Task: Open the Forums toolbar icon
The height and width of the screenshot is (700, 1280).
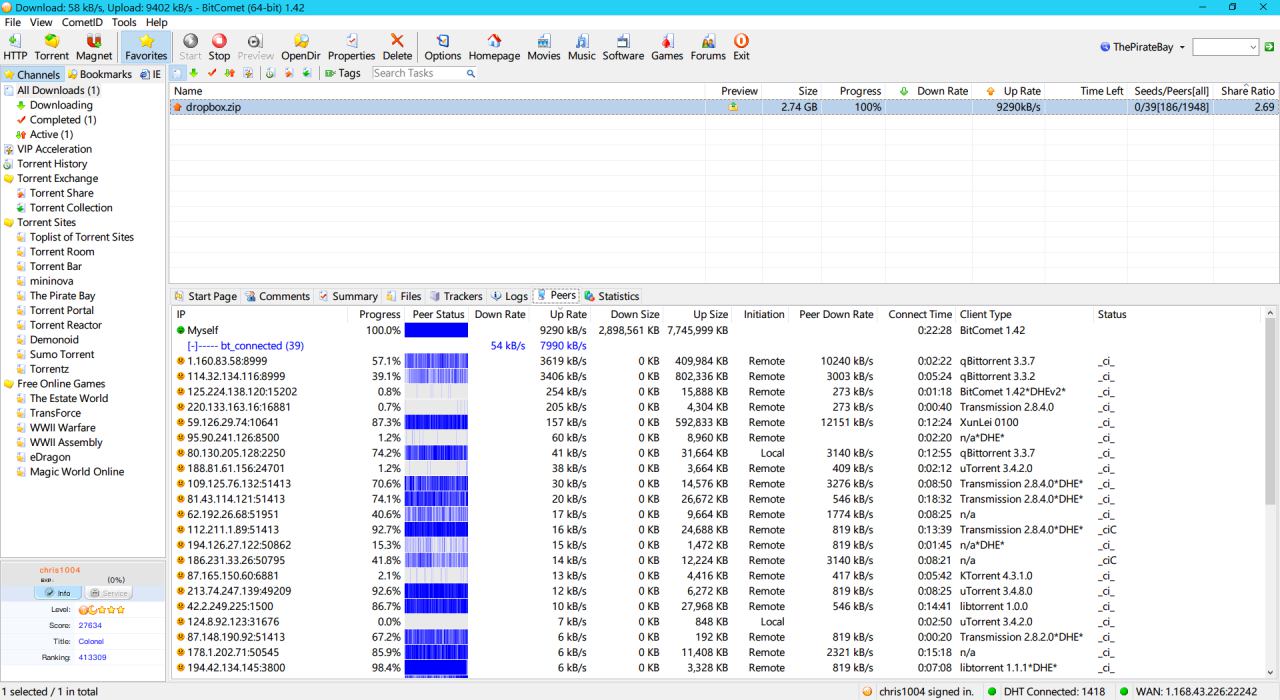Action: pyautogui.click(x=708, y=47)
